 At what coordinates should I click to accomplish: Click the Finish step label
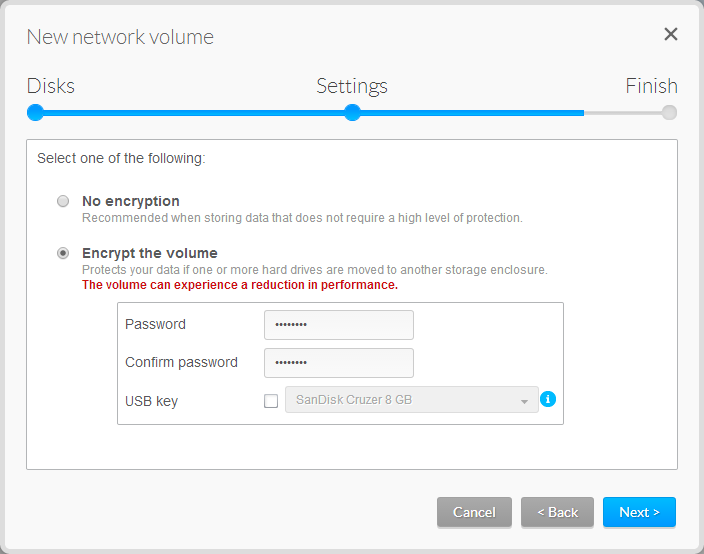pos(651,86)
